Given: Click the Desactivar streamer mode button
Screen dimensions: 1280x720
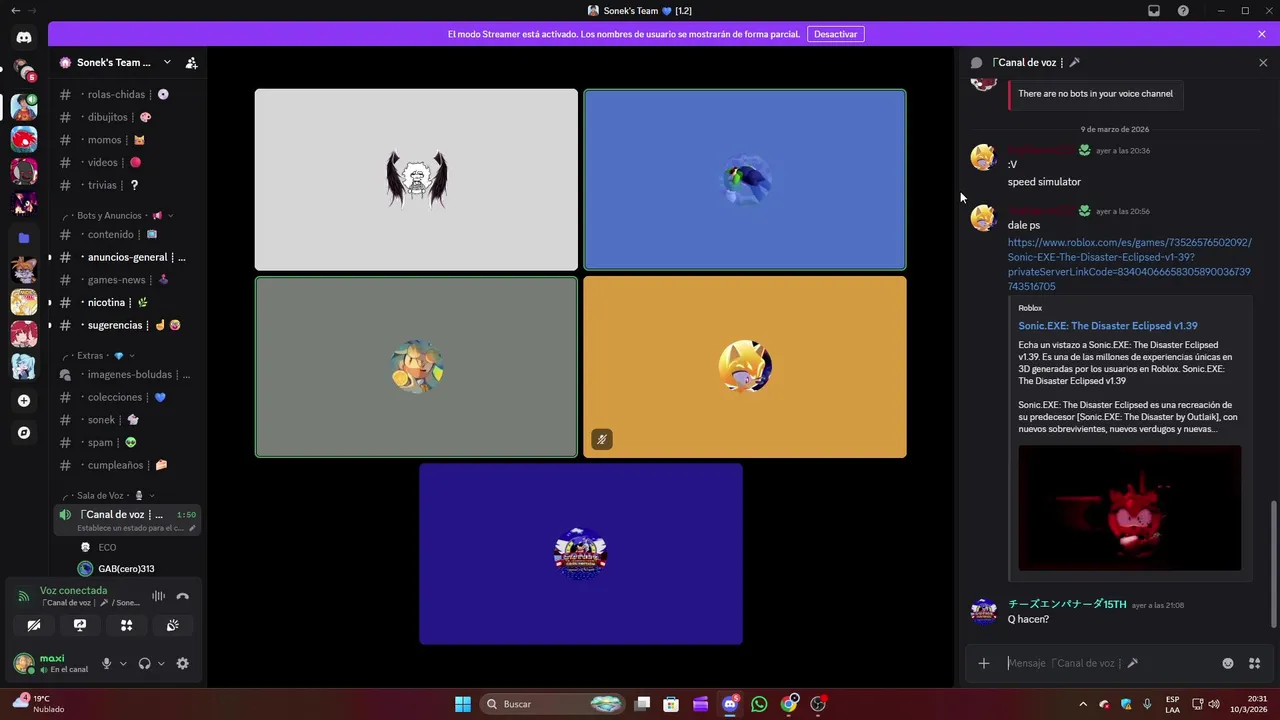Looking at the screenshot, I should click(x=835, y=34).
